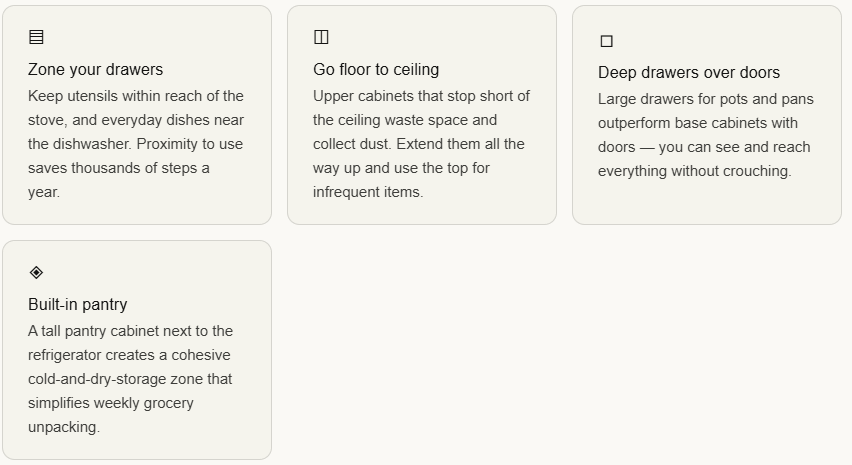The image size is (852, 465).
Task: Open the 'Built-in pantry' heading
Action: point(78,305)
